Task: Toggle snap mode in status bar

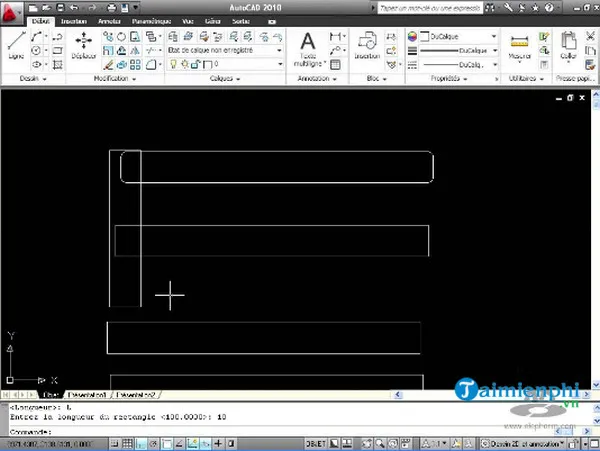Action: click(x=114, y=444)
